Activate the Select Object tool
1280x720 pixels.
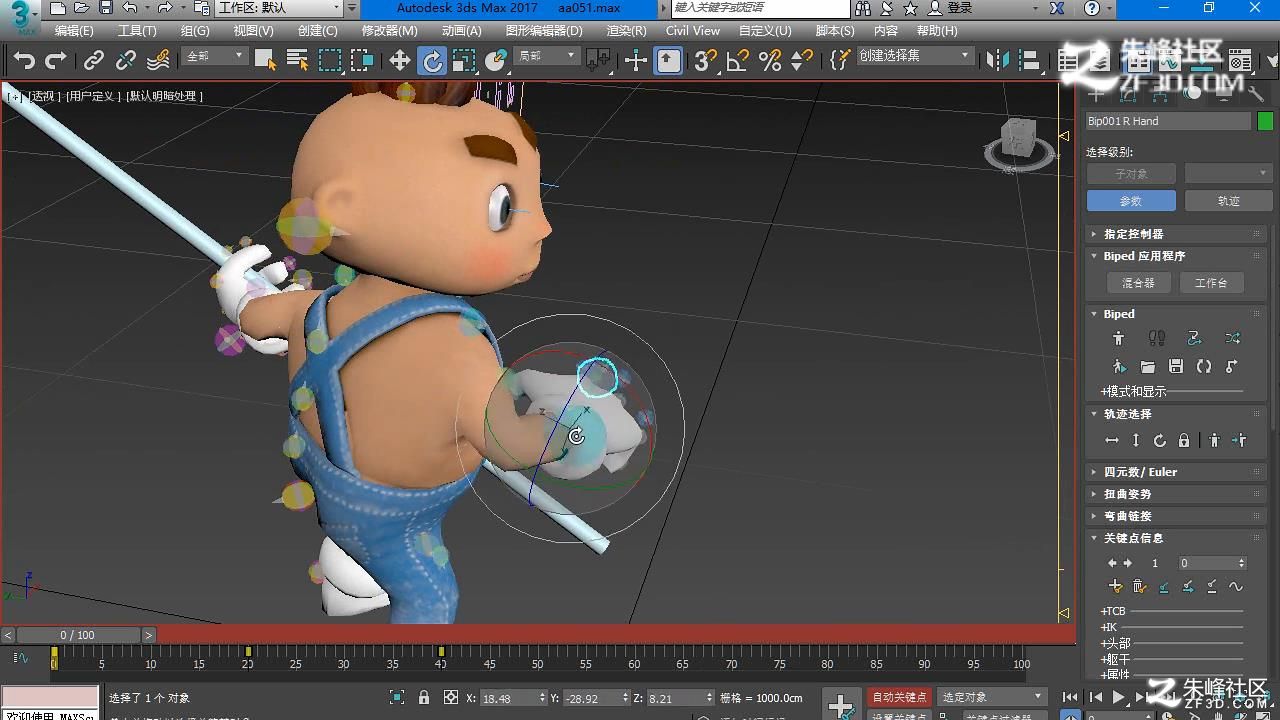265,61
